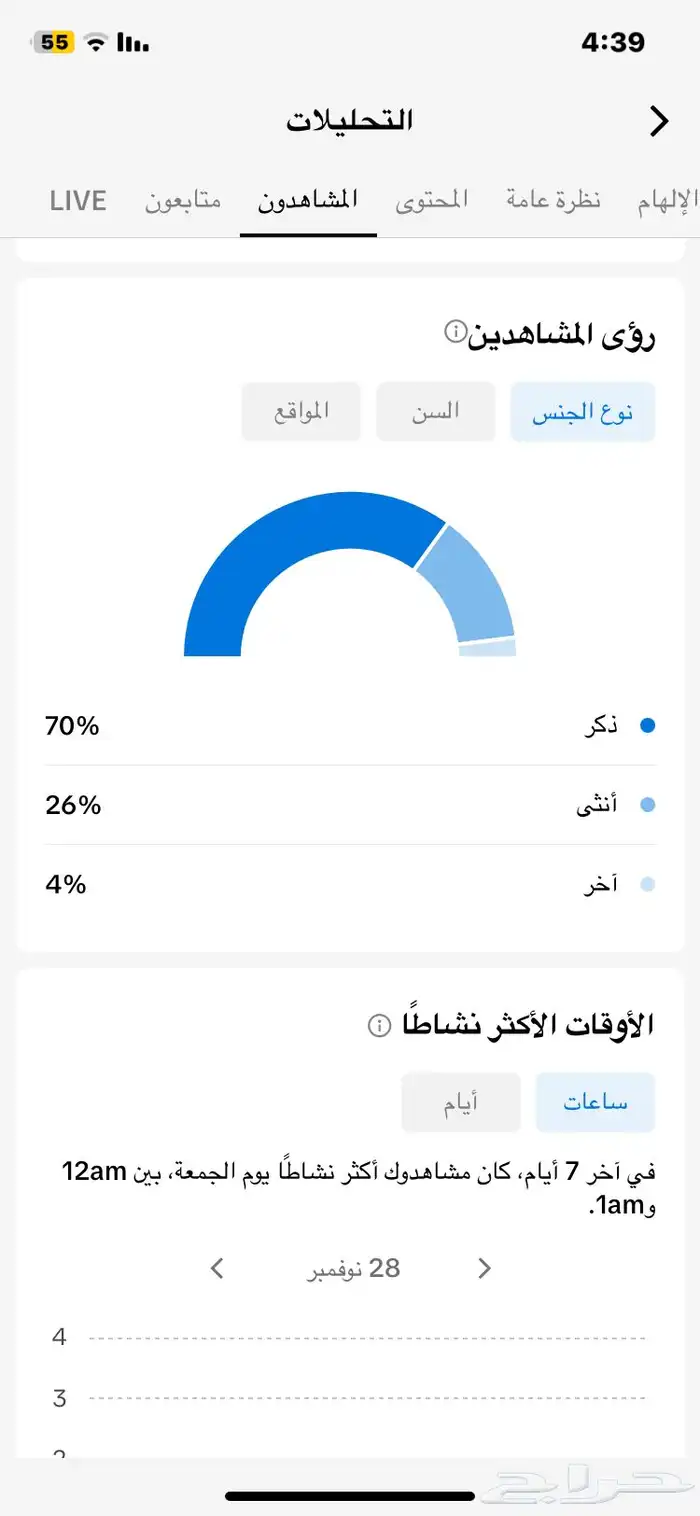Tap the 70% value next to ذكر

[73, 725]
